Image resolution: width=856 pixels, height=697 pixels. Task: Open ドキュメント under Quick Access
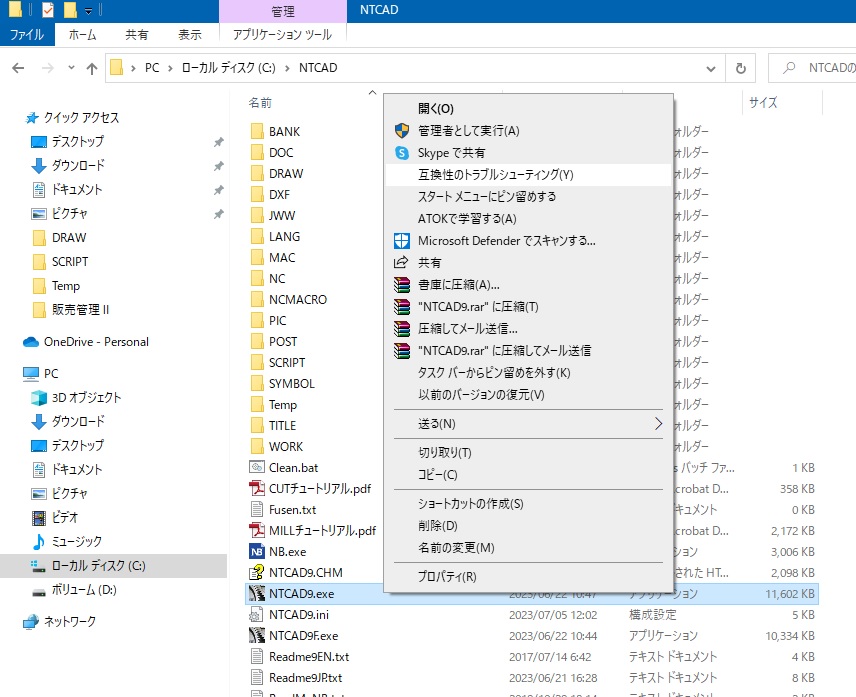coord(76,189)
